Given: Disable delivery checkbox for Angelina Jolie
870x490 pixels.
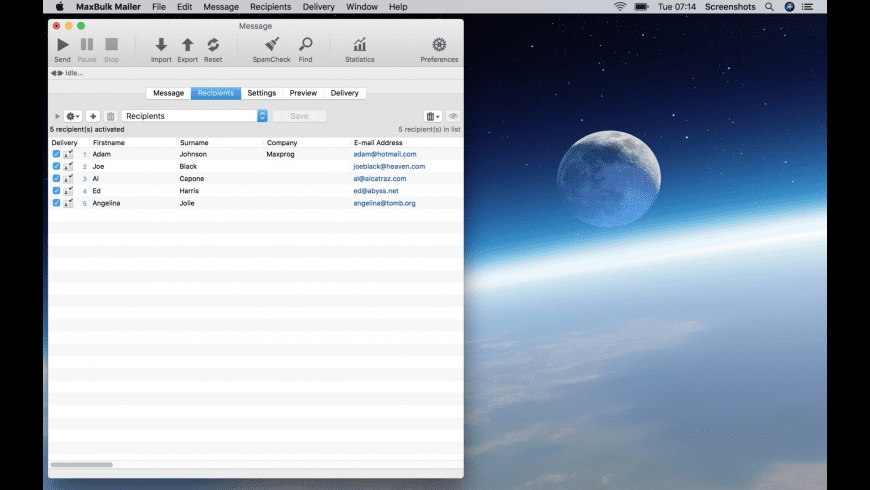Looking at the screenshot, I should (56, 203).
